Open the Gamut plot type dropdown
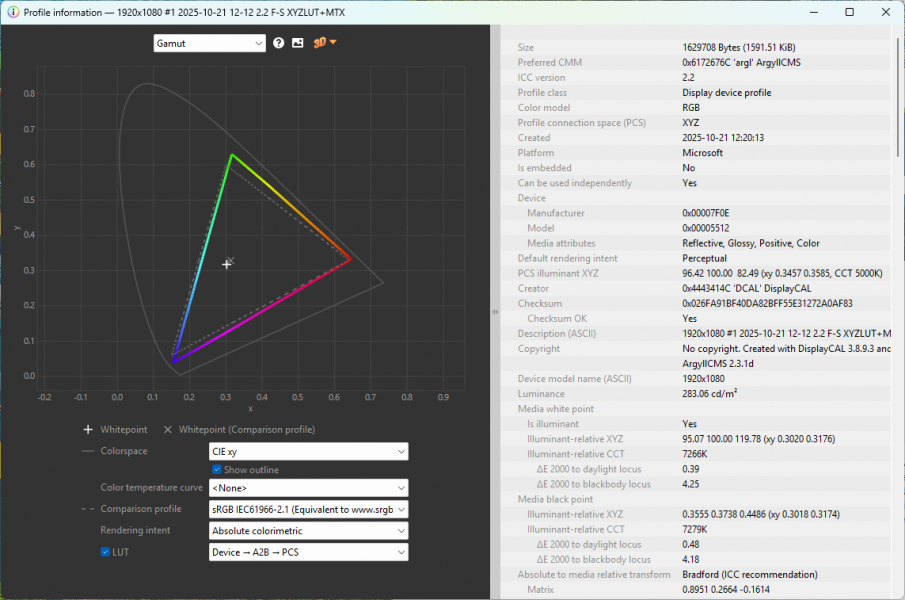The height and width of the screenshot is (600, 905). (x=209, y=43)
